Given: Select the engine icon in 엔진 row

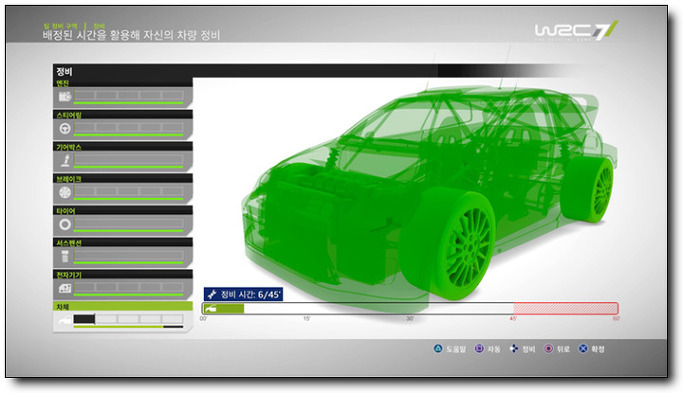Looking at the screenshot, I should click(64, 96).
